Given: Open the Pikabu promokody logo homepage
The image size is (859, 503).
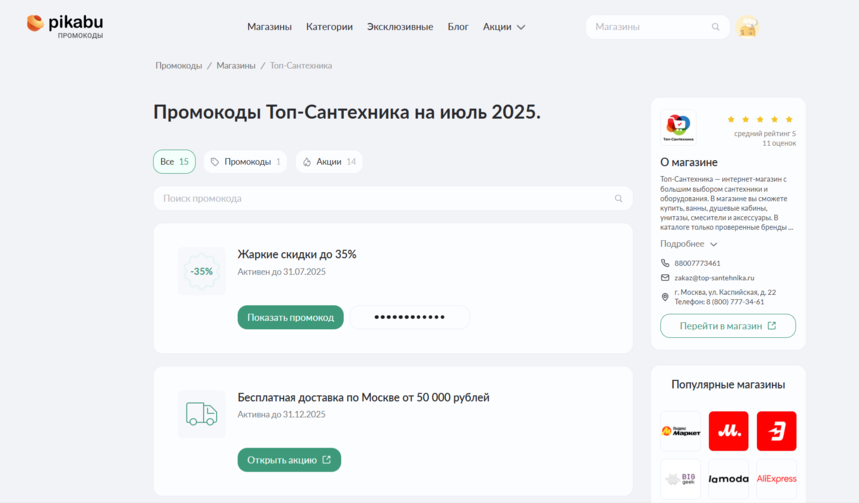Looking at the screenshot, I should click(x=65, y=25).
